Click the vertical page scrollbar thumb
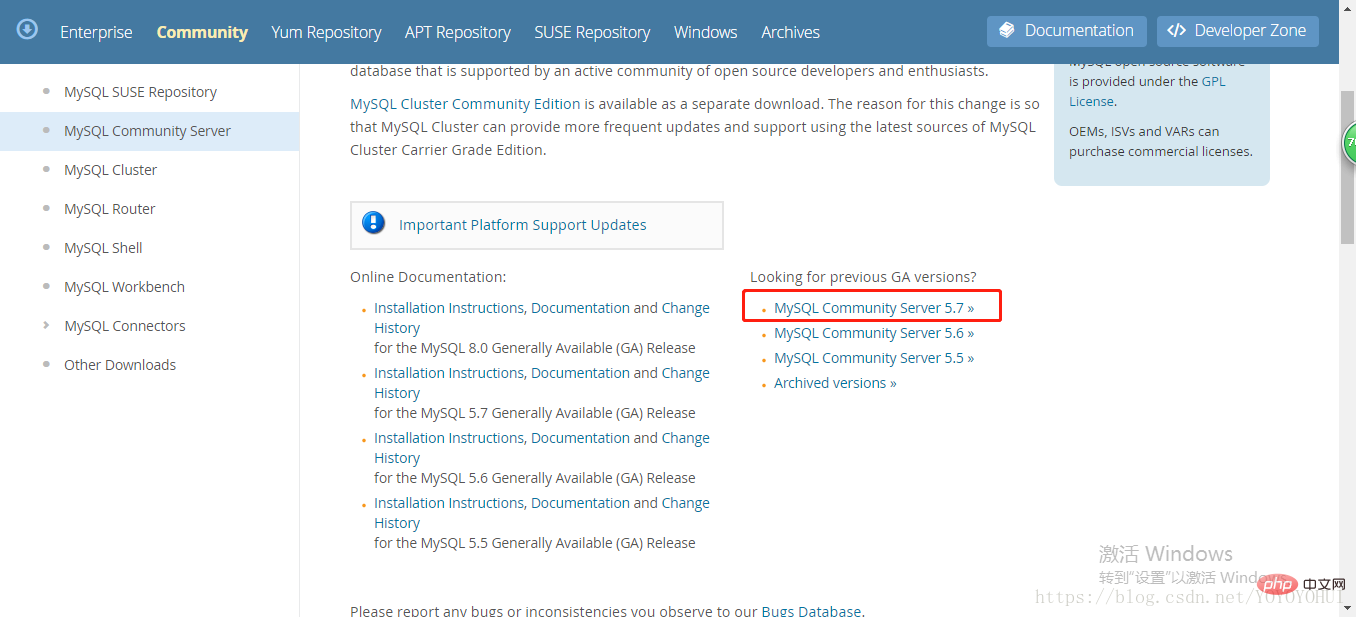 [x=1347, y=165]
